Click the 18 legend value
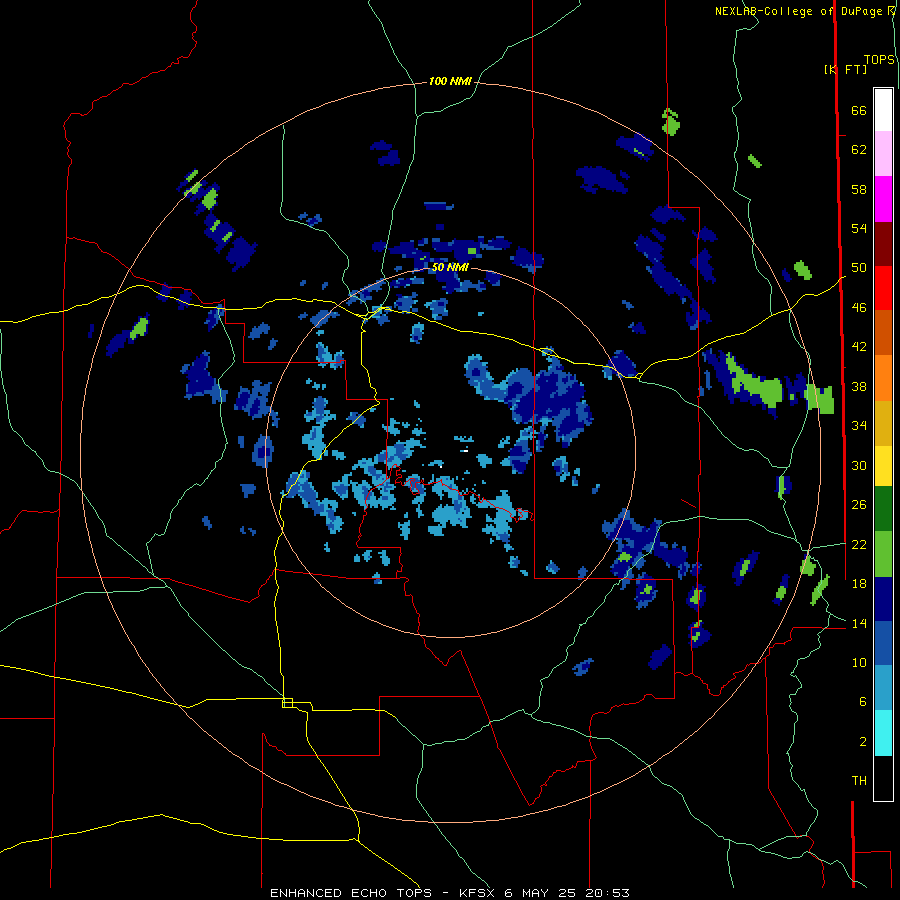Viewport: 900px width, 900px height. [x=859, y=584]
